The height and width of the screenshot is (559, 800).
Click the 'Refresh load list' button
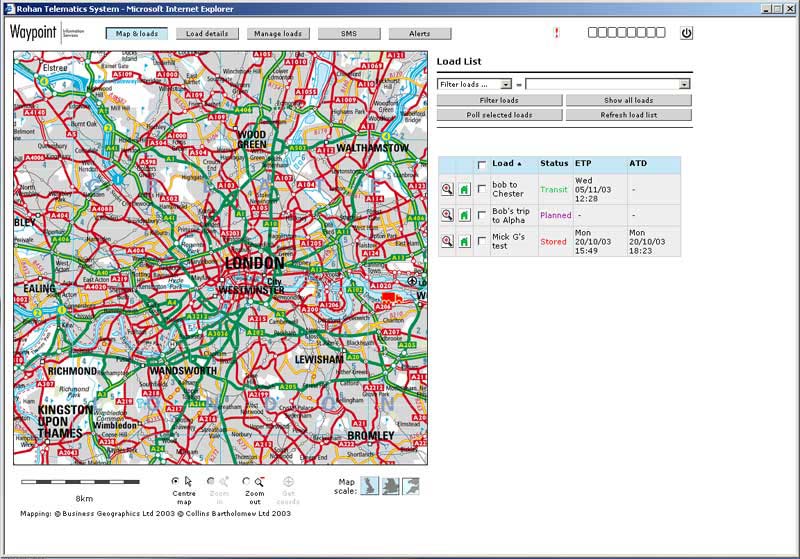[628, 115]
